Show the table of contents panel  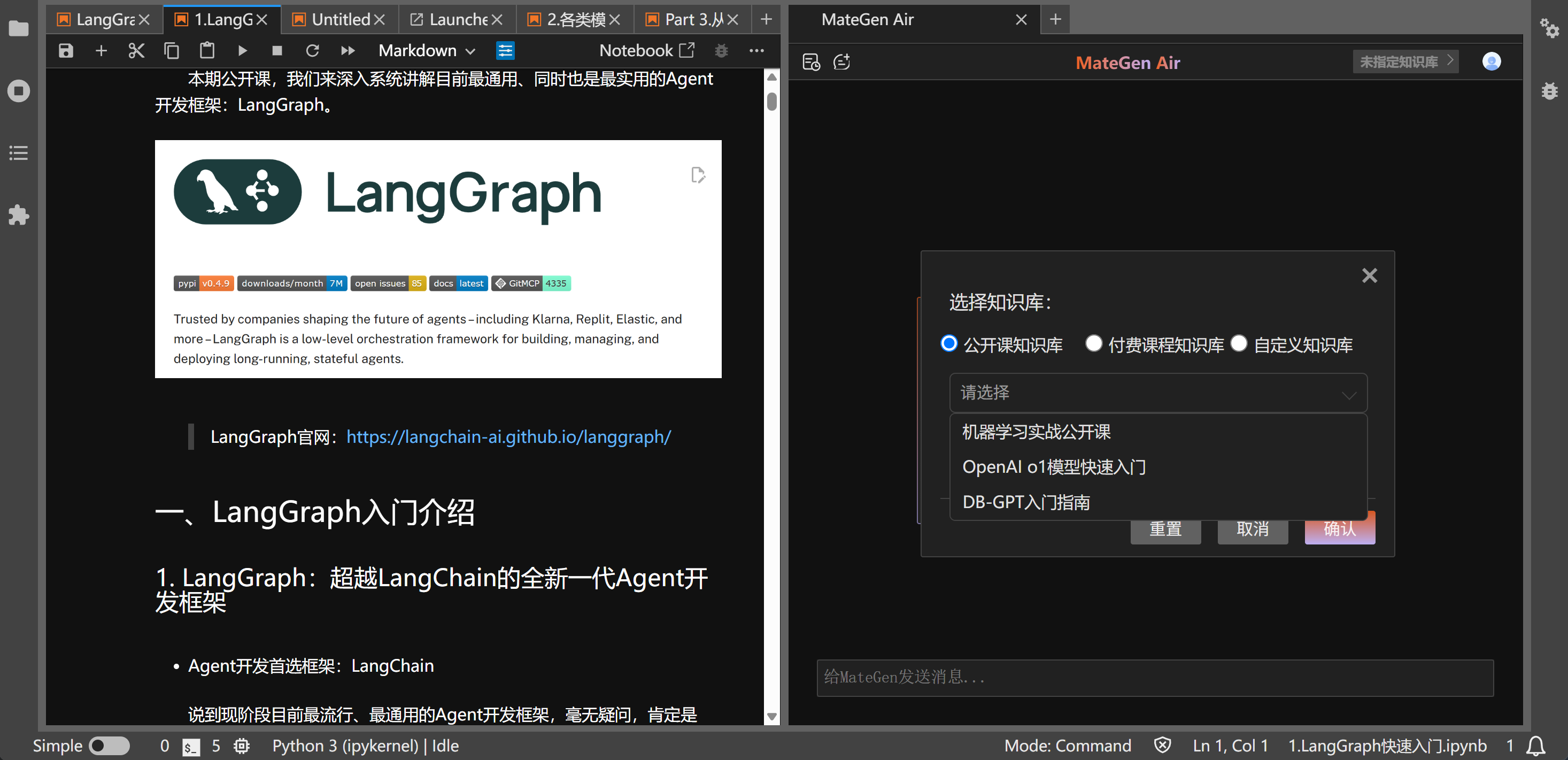[x=18, y=153]
